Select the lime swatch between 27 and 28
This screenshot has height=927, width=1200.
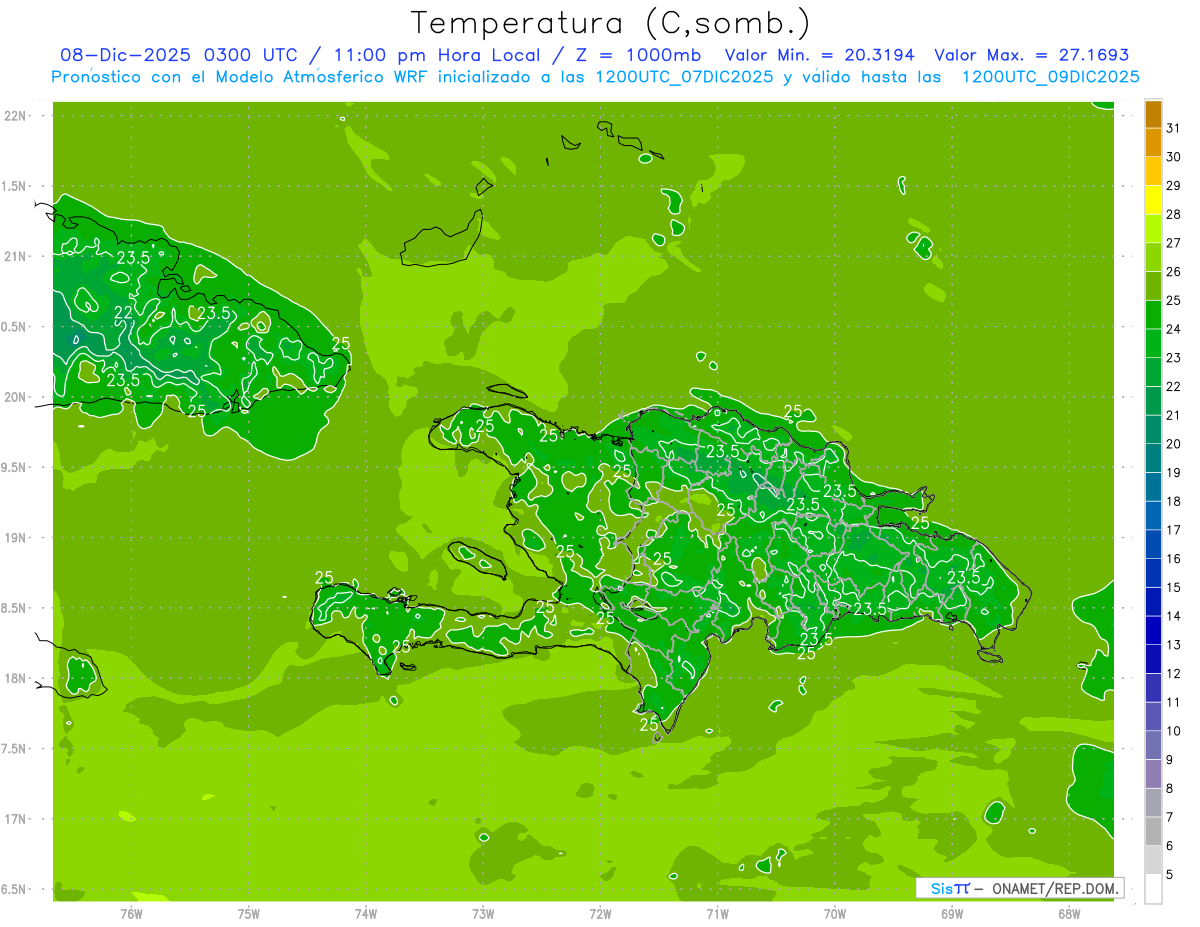pyautogui.click(x=1153, y=229)
